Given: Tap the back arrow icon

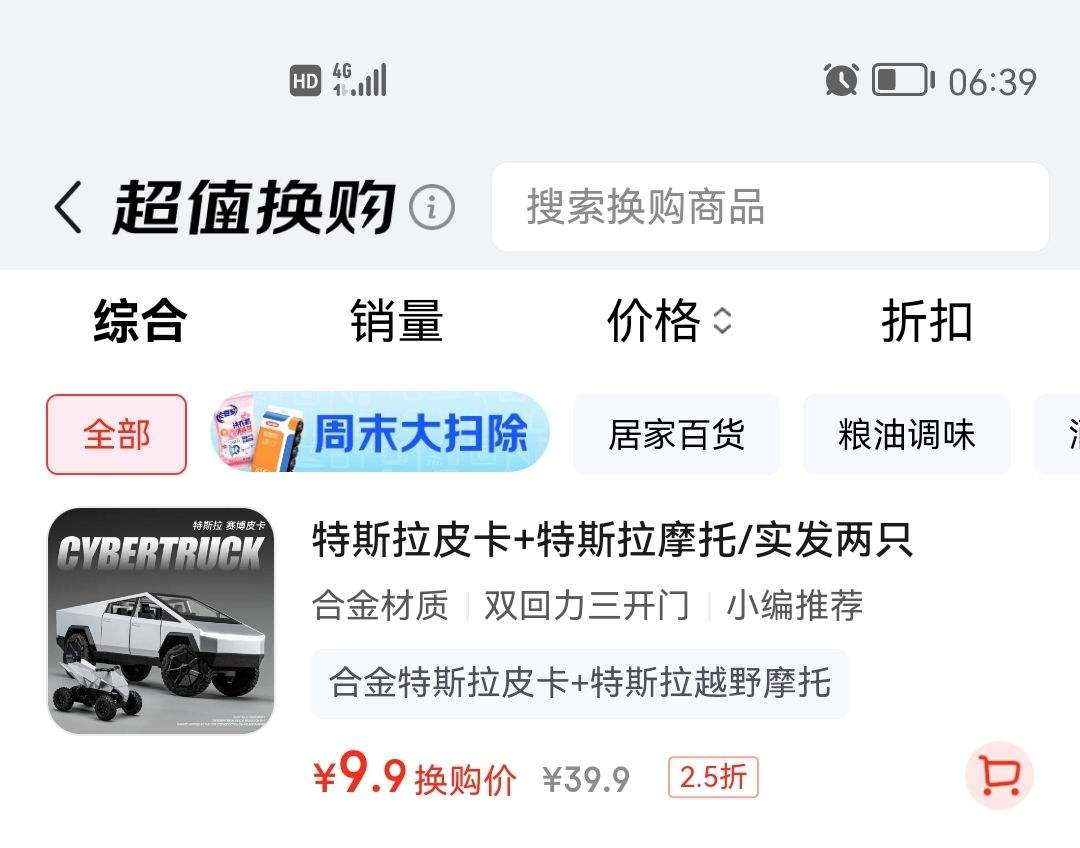Looking at the screenshot, I should [68, 207].
